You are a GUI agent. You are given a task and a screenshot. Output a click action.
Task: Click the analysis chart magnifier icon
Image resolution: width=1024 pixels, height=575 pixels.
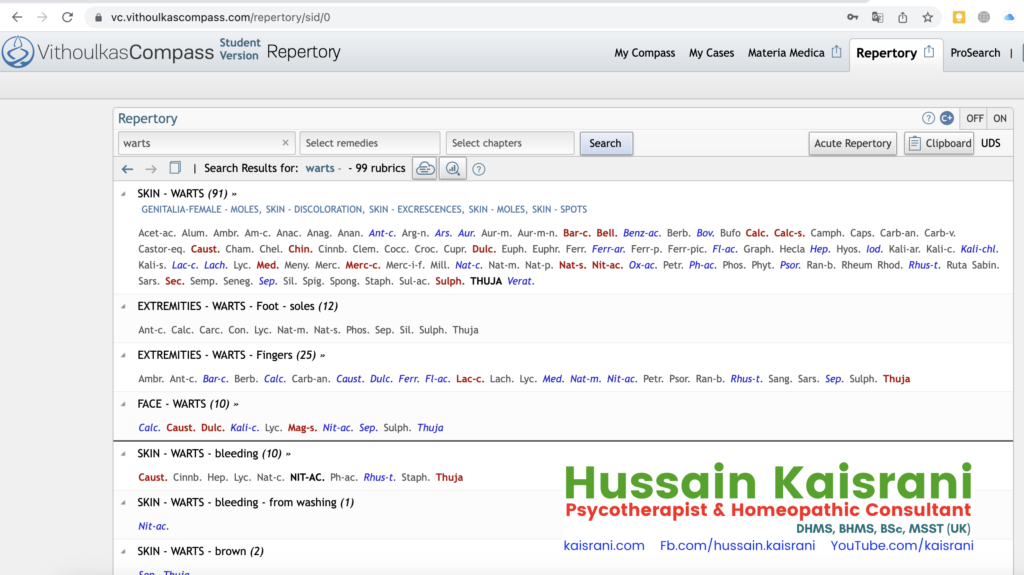tap(453, 169)
